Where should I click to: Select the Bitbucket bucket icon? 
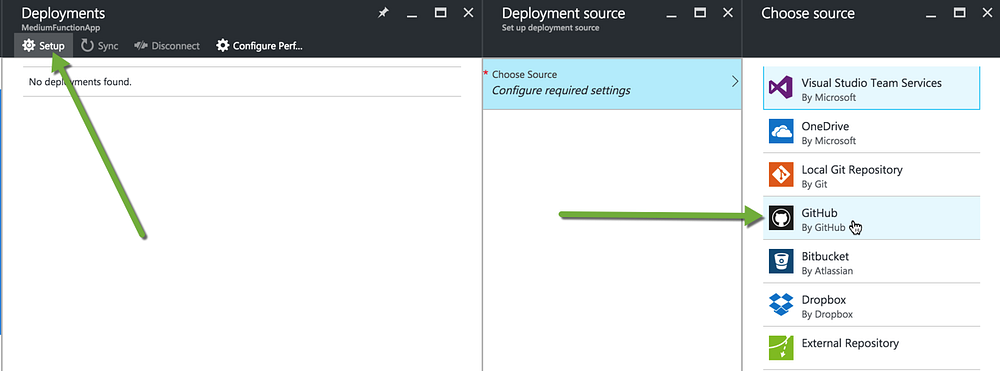coord(781,261)
